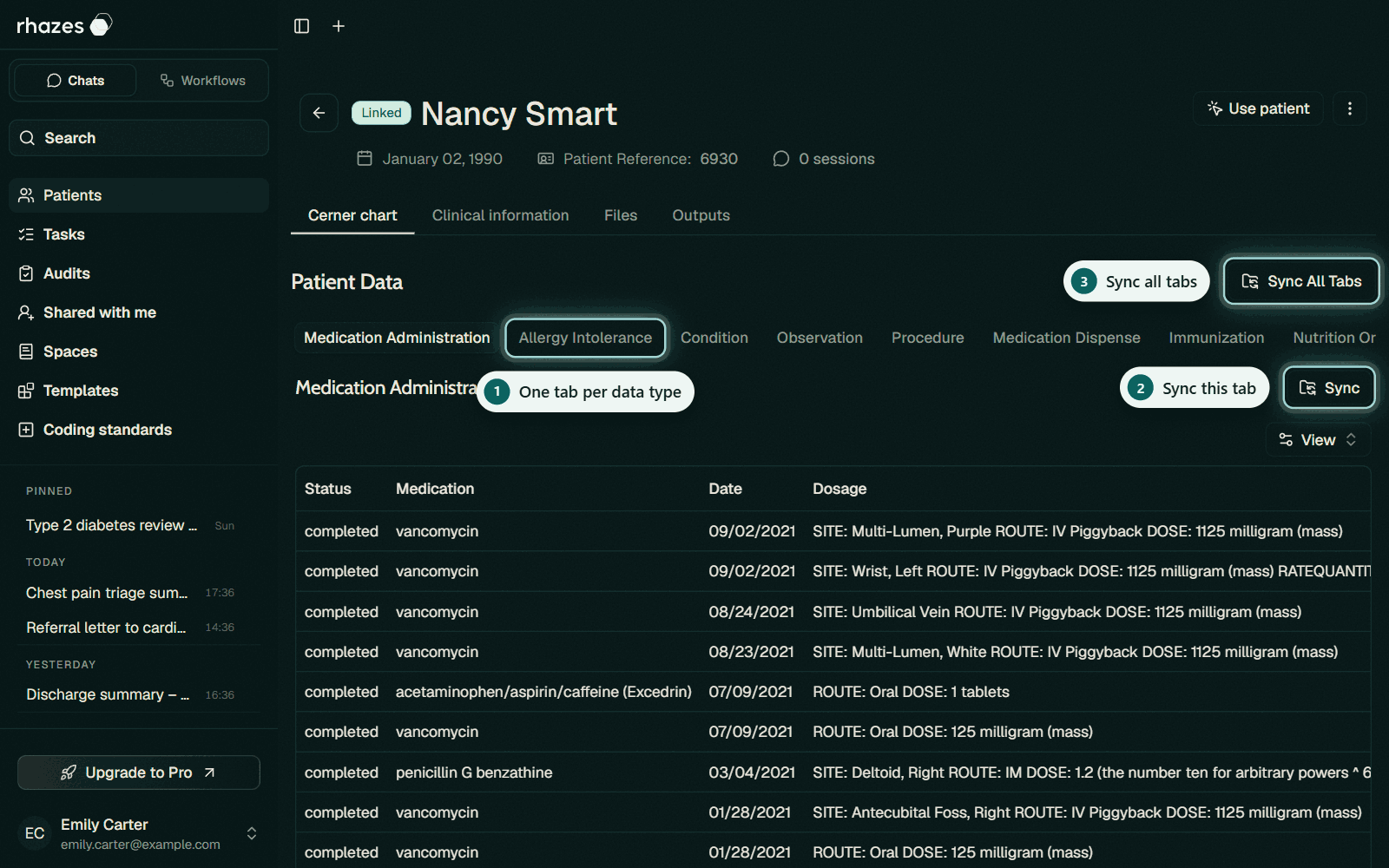1389x868 pixels.
Task: Click the sessions chat bubble icon
Action: click(781, 159)
